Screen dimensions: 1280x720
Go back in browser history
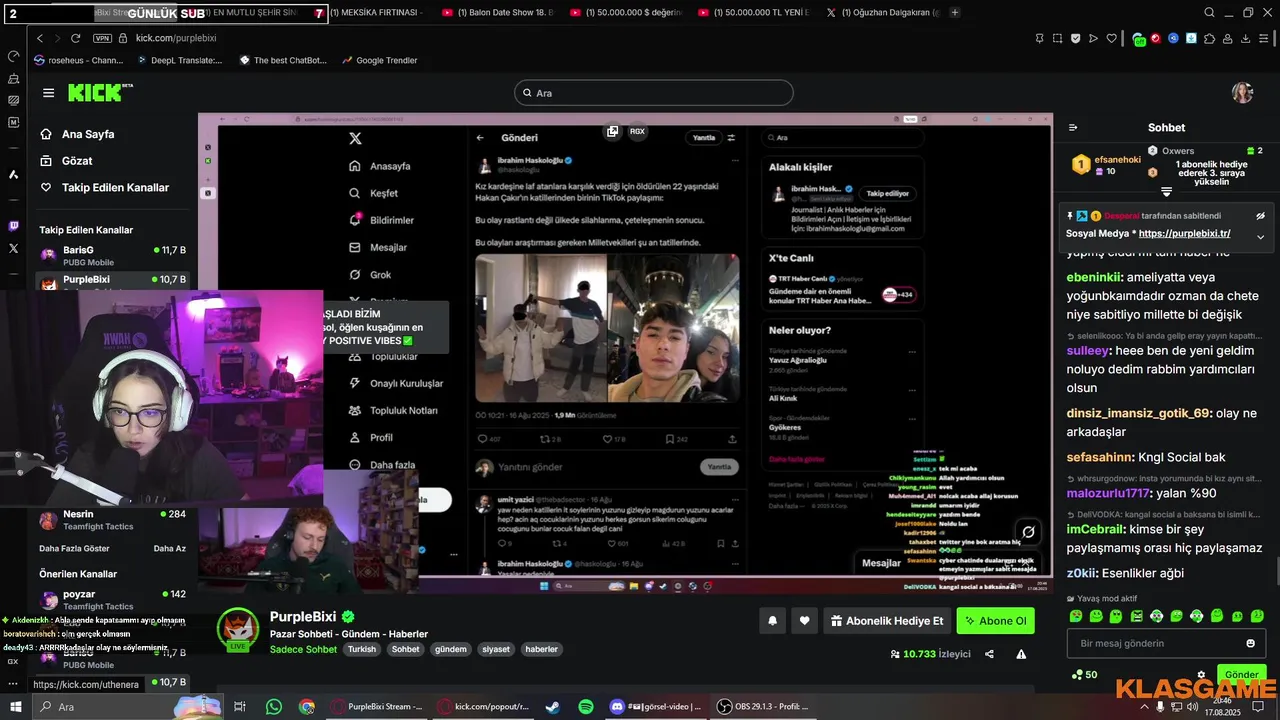point(40,38)
